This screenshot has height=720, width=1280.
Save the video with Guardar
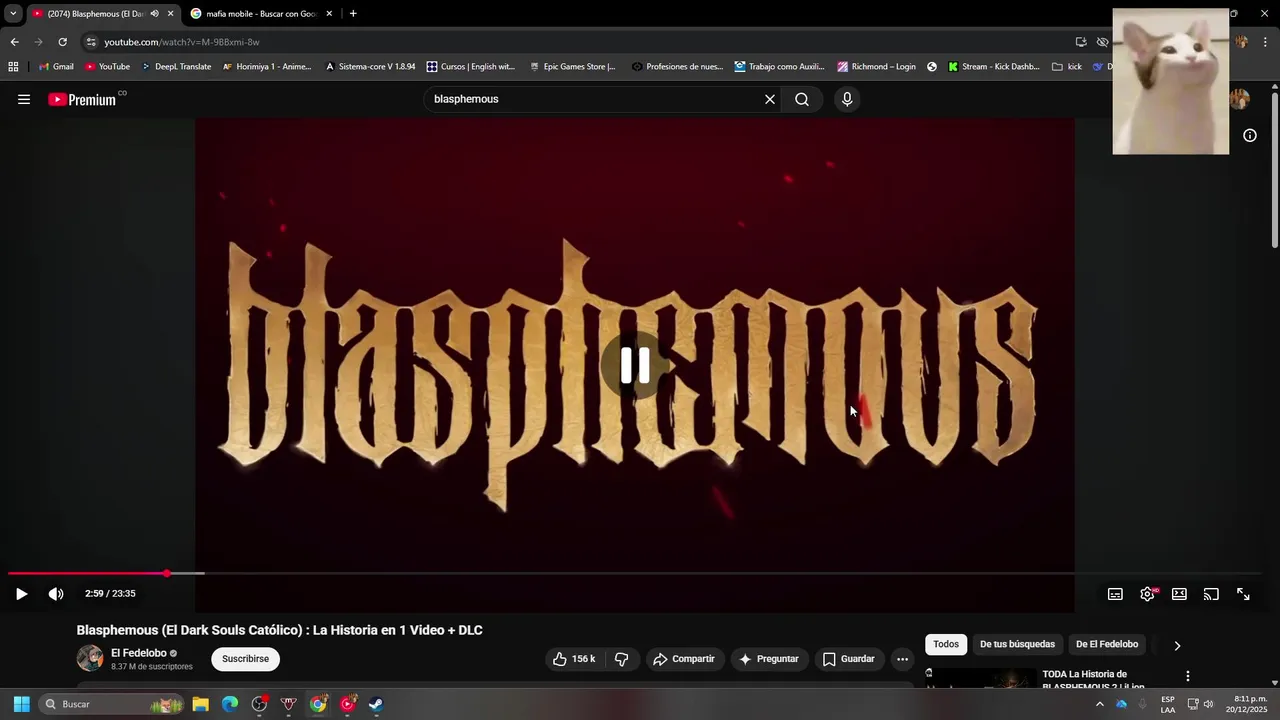(848, 659)
